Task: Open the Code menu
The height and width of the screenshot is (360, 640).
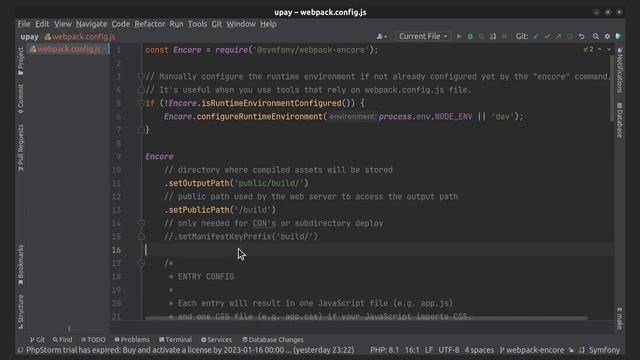Action: click(x=120, y=24)
